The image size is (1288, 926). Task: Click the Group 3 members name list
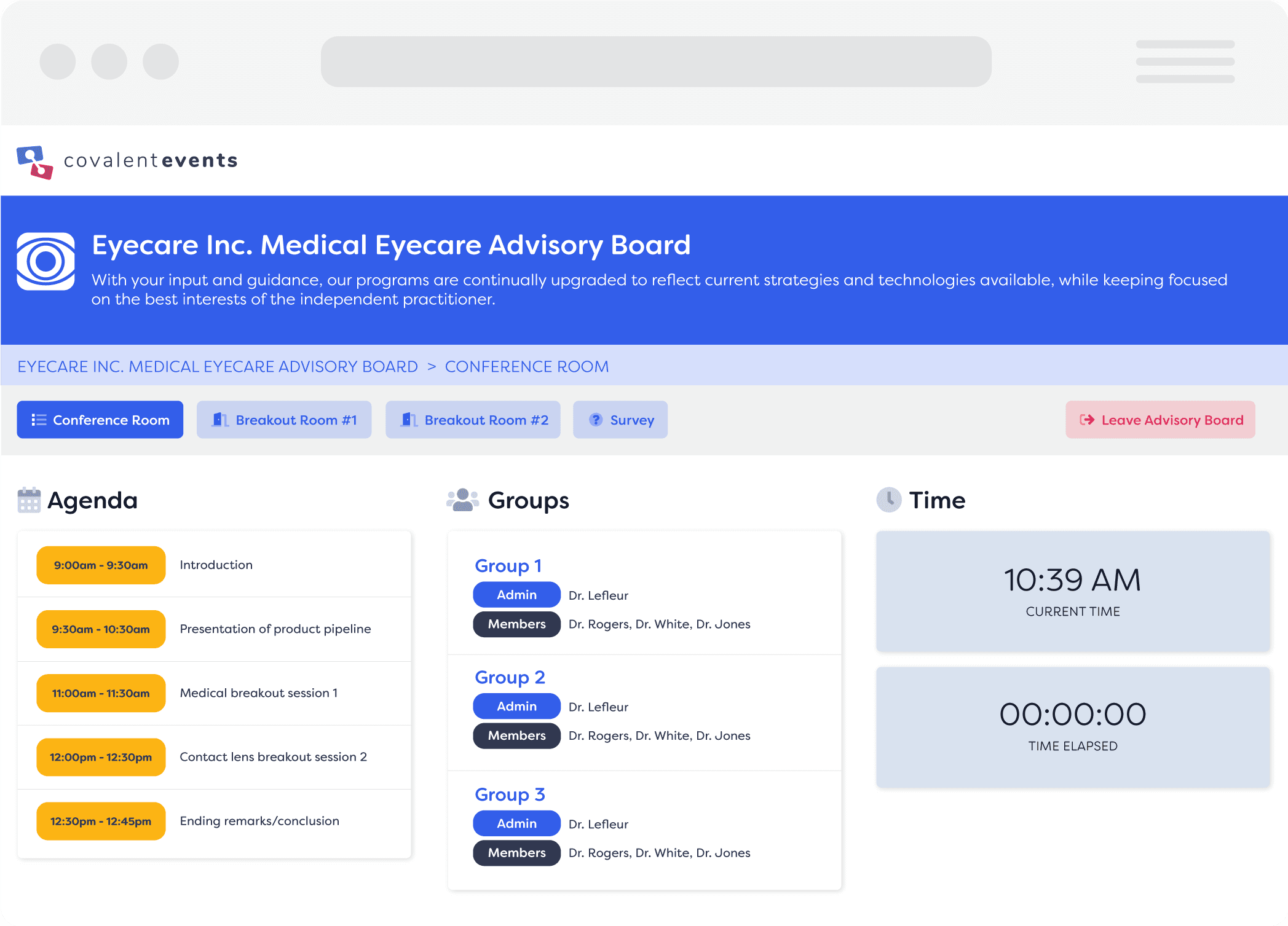point(659,853)
